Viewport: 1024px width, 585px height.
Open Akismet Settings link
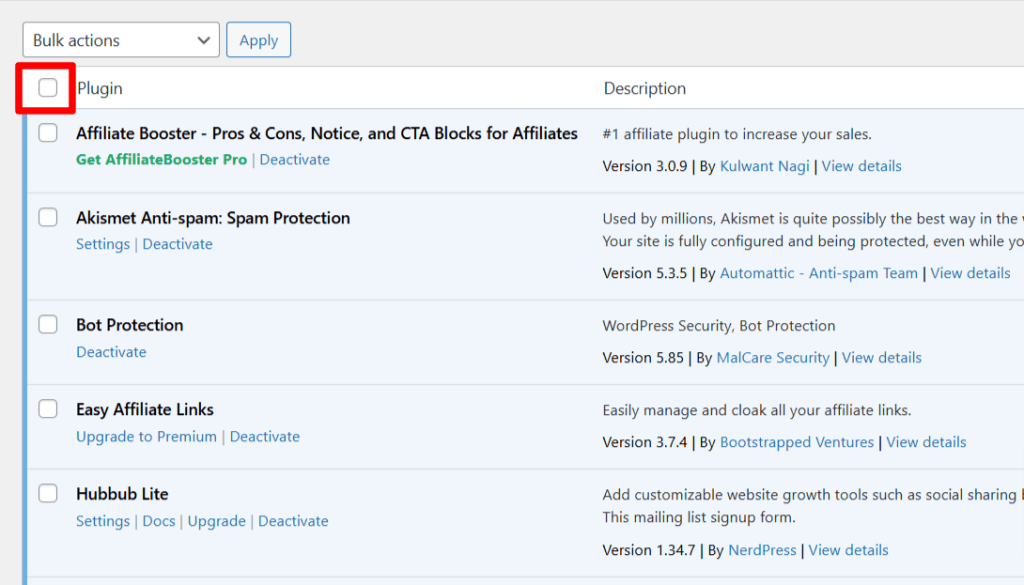pyautogui.click(x=103, y=244)
